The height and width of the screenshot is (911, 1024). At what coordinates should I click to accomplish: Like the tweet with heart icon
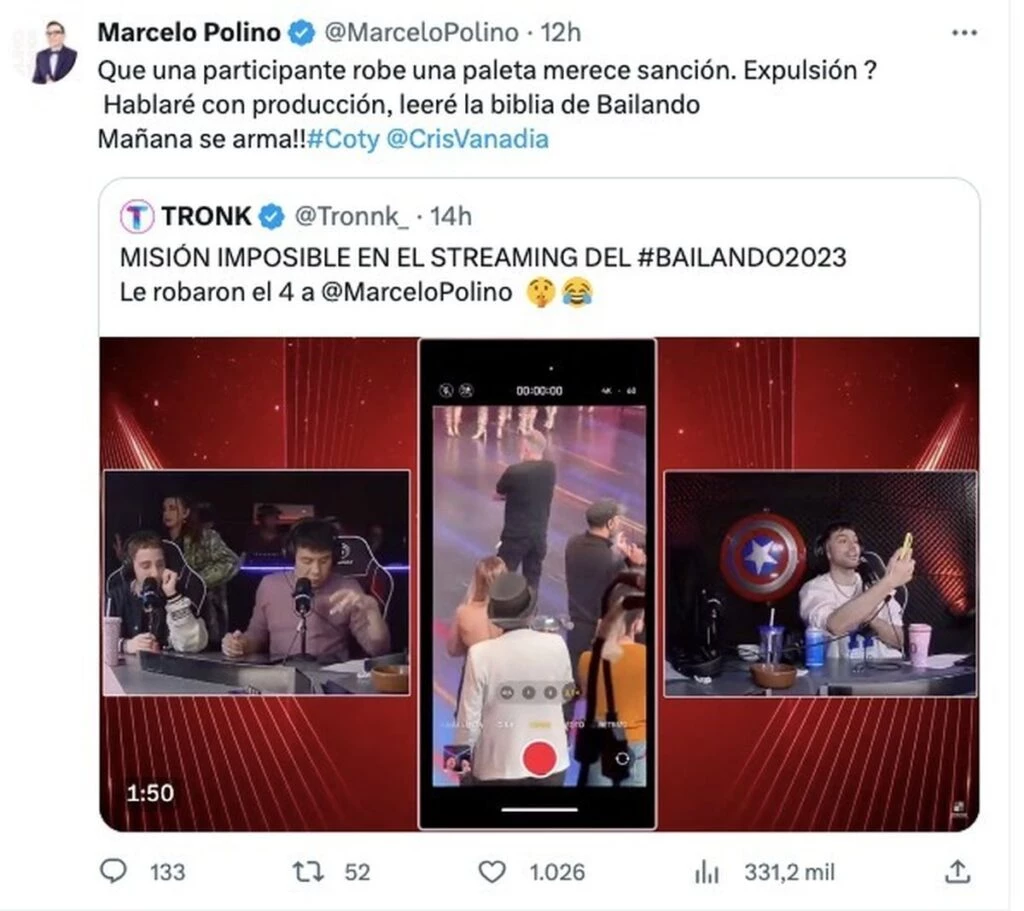[x=491, y=871]
